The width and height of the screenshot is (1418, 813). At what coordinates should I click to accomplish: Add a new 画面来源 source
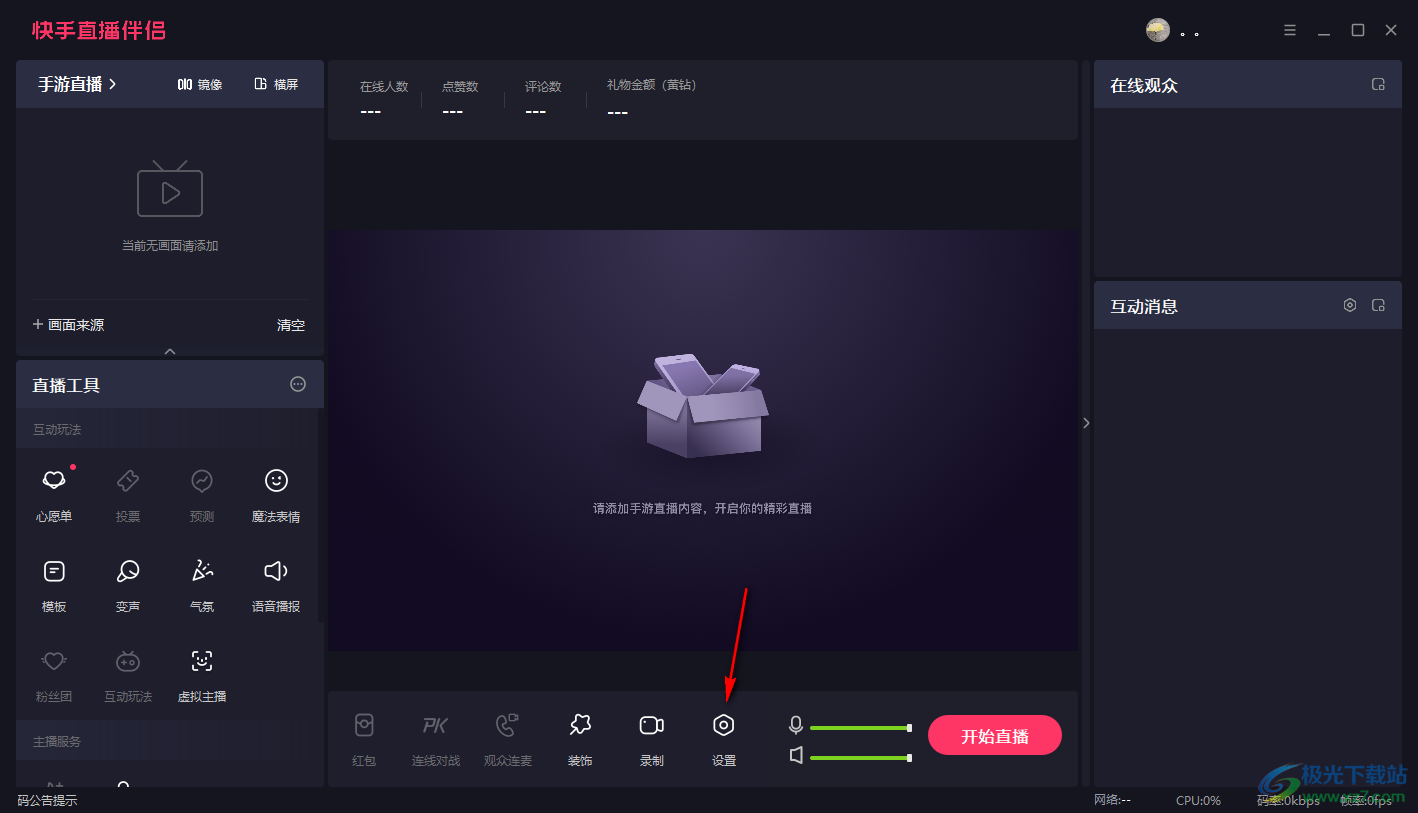click(68, 325)
